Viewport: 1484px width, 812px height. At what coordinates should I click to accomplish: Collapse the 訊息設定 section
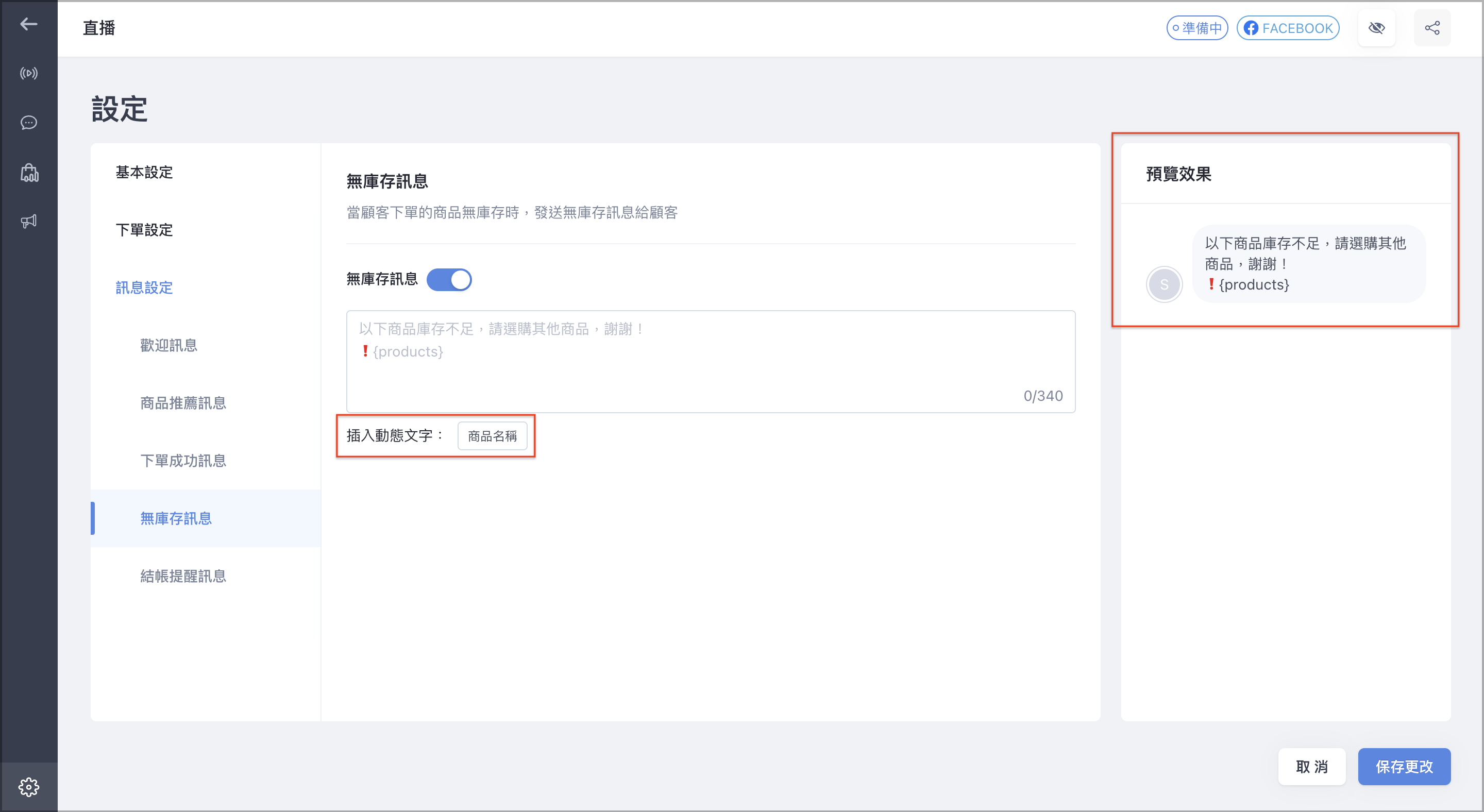pyautogui.click(x=144, y=287)
